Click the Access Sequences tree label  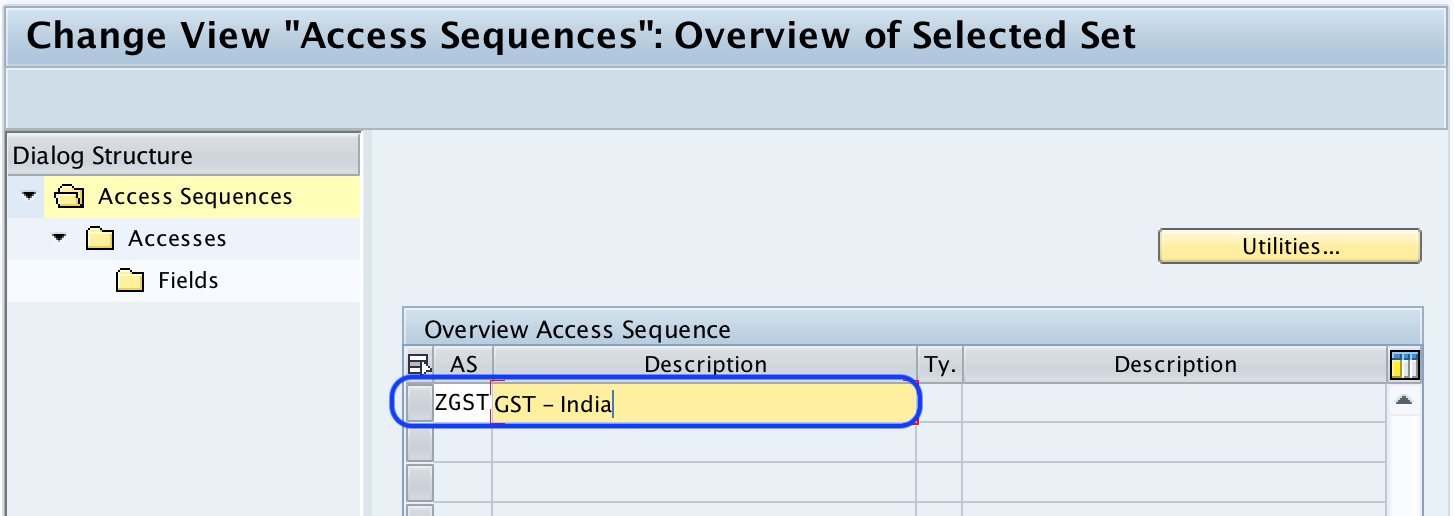(x=195, y=197)
